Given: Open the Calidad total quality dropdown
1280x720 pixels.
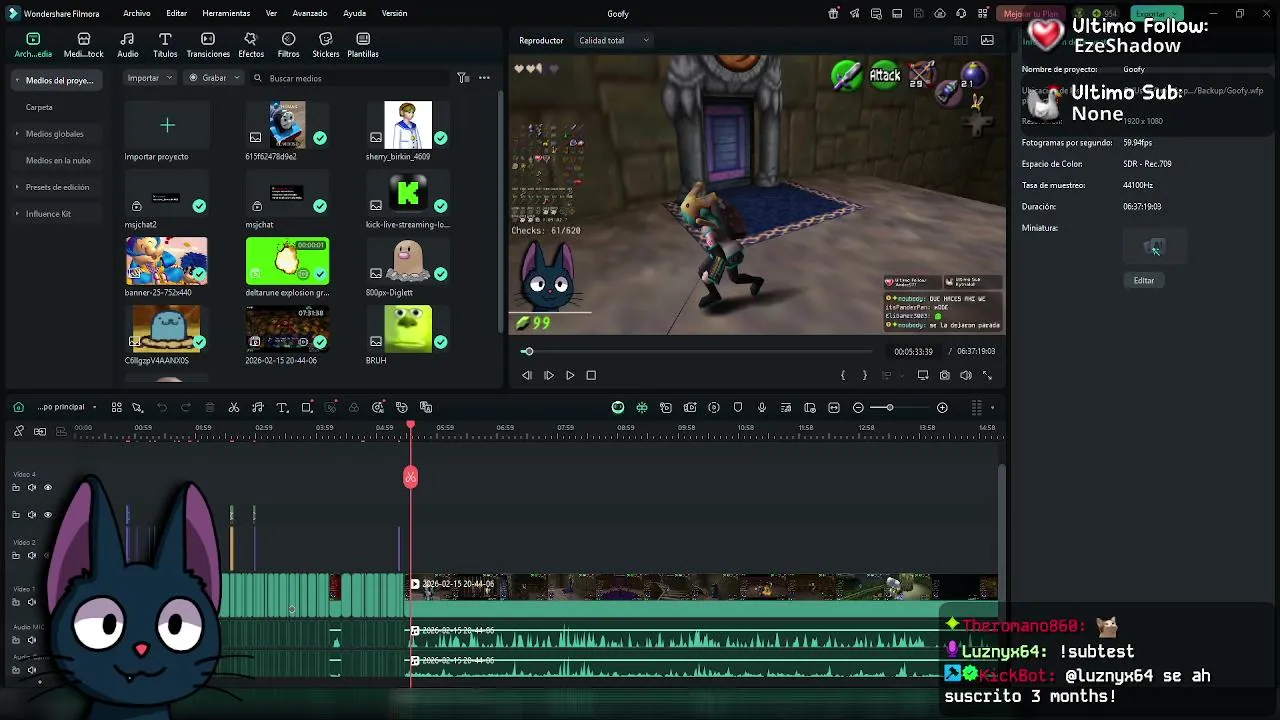Looking at the screenshot, I should [x=614, y=40].
